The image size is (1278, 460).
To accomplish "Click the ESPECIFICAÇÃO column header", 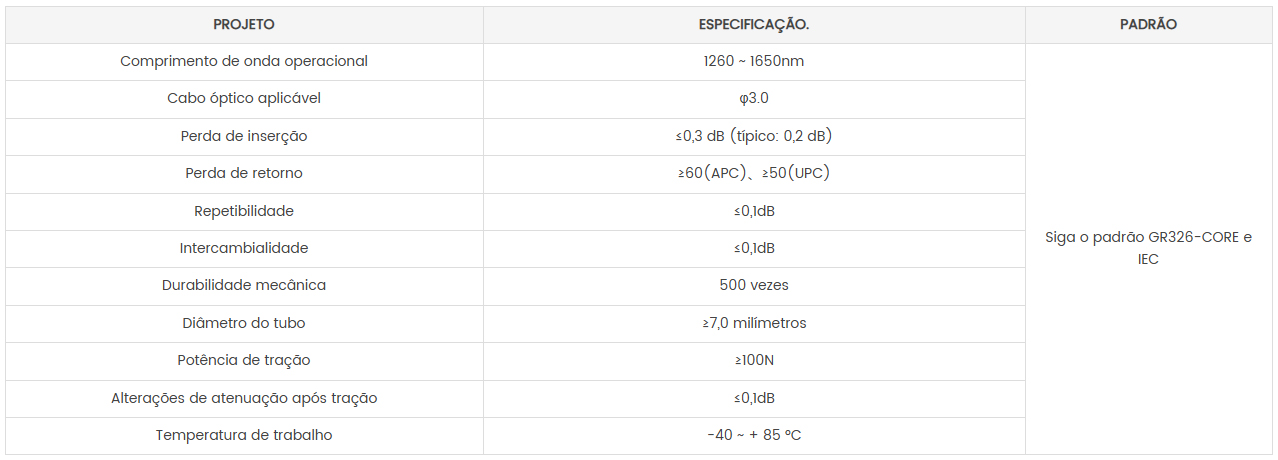I will (x=753, y=24).
